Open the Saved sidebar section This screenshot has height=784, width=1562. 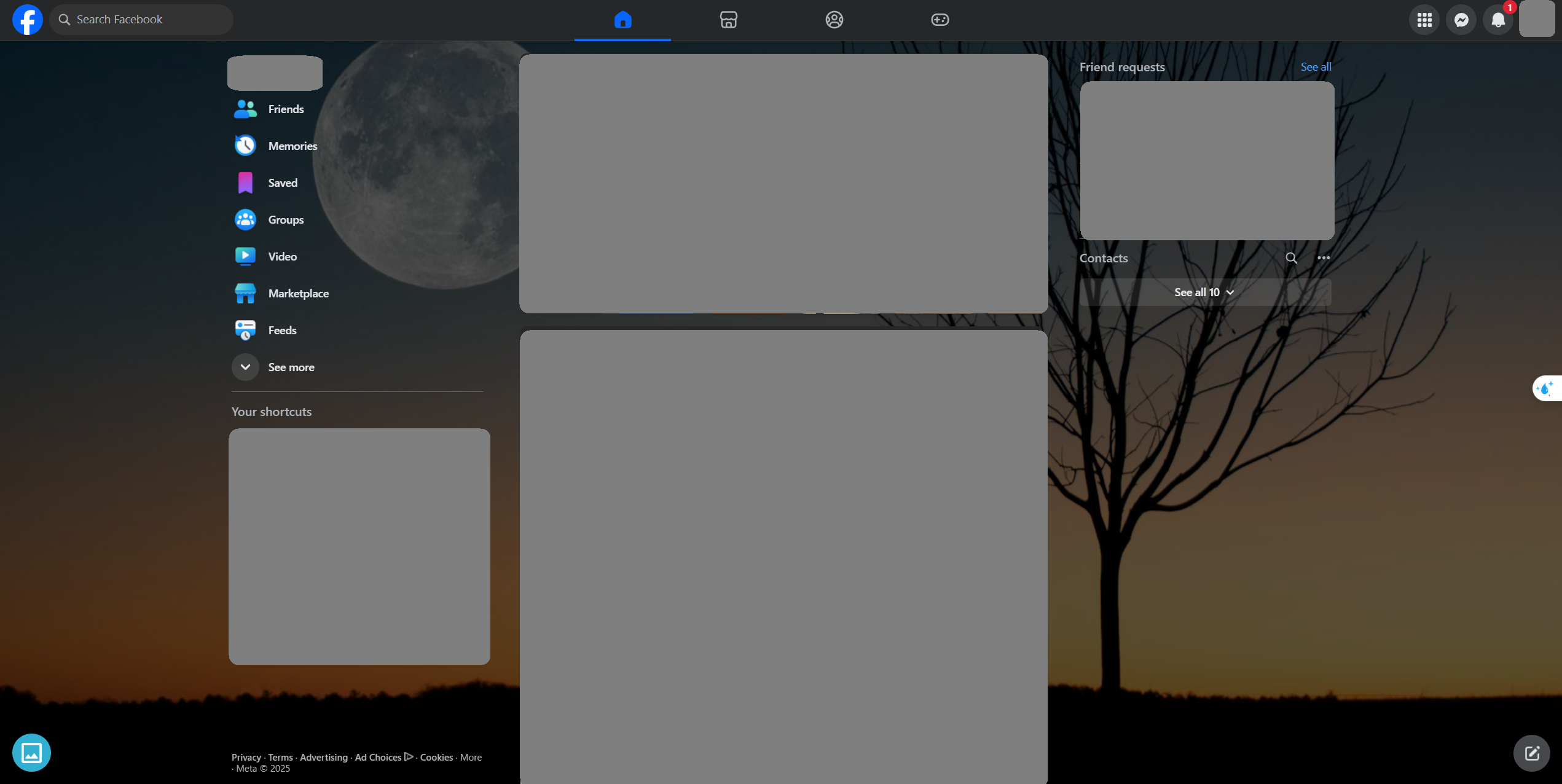click(281, 182)
